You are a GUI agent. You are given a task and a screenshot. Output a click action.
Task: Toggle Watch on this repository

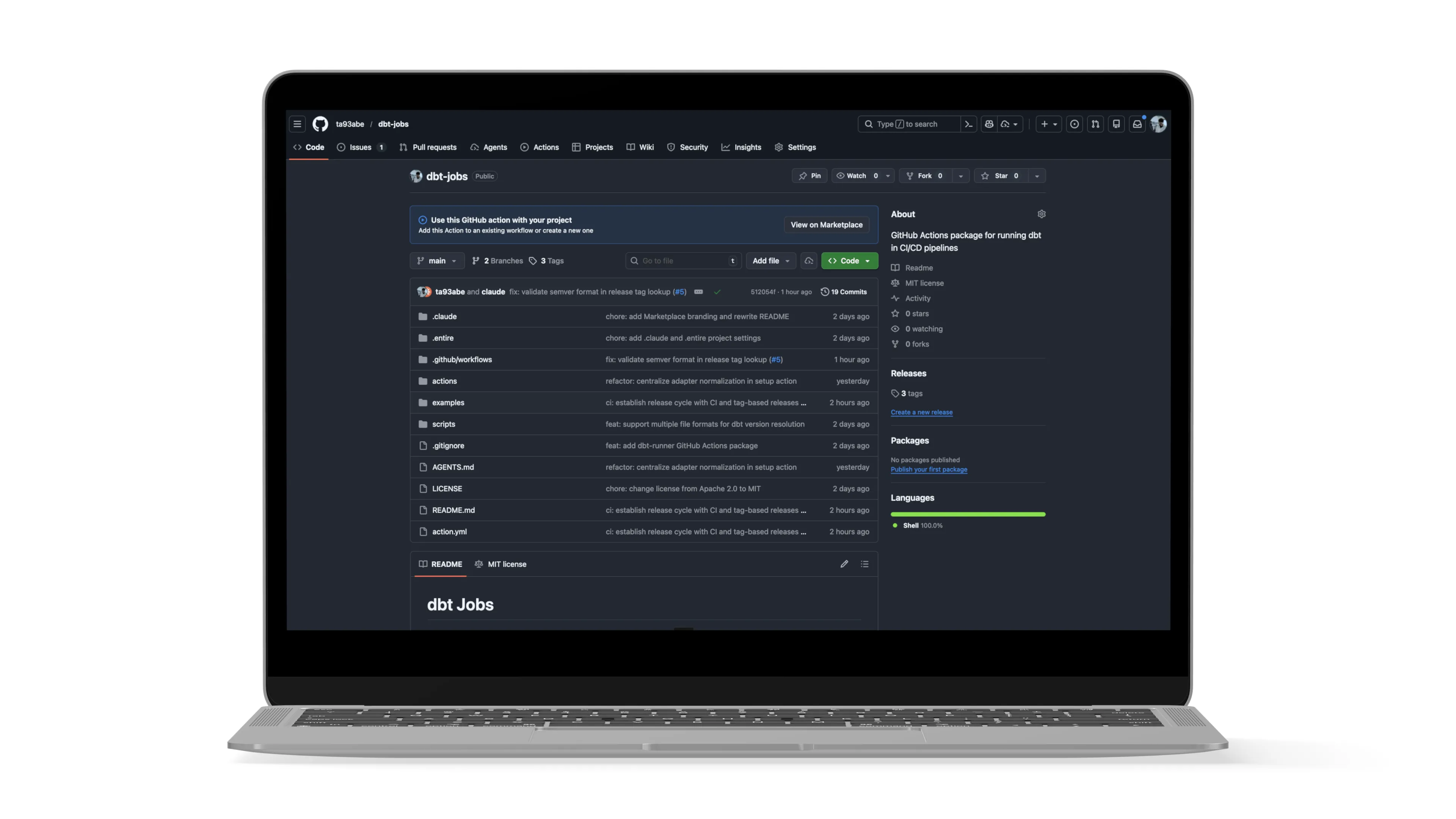pyautogui.click(x=856, y=176)
